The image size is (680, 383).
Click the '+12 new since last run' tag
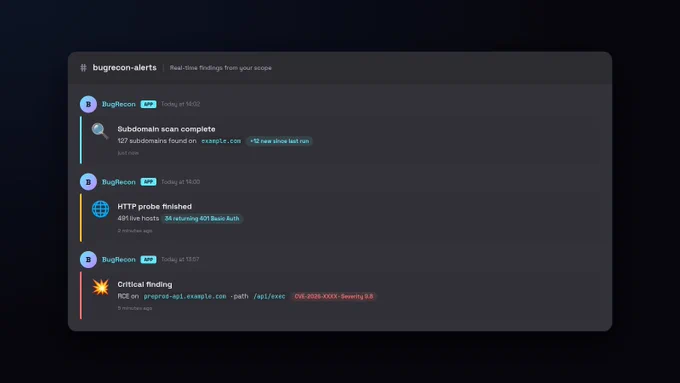click(x=279, y=141)
